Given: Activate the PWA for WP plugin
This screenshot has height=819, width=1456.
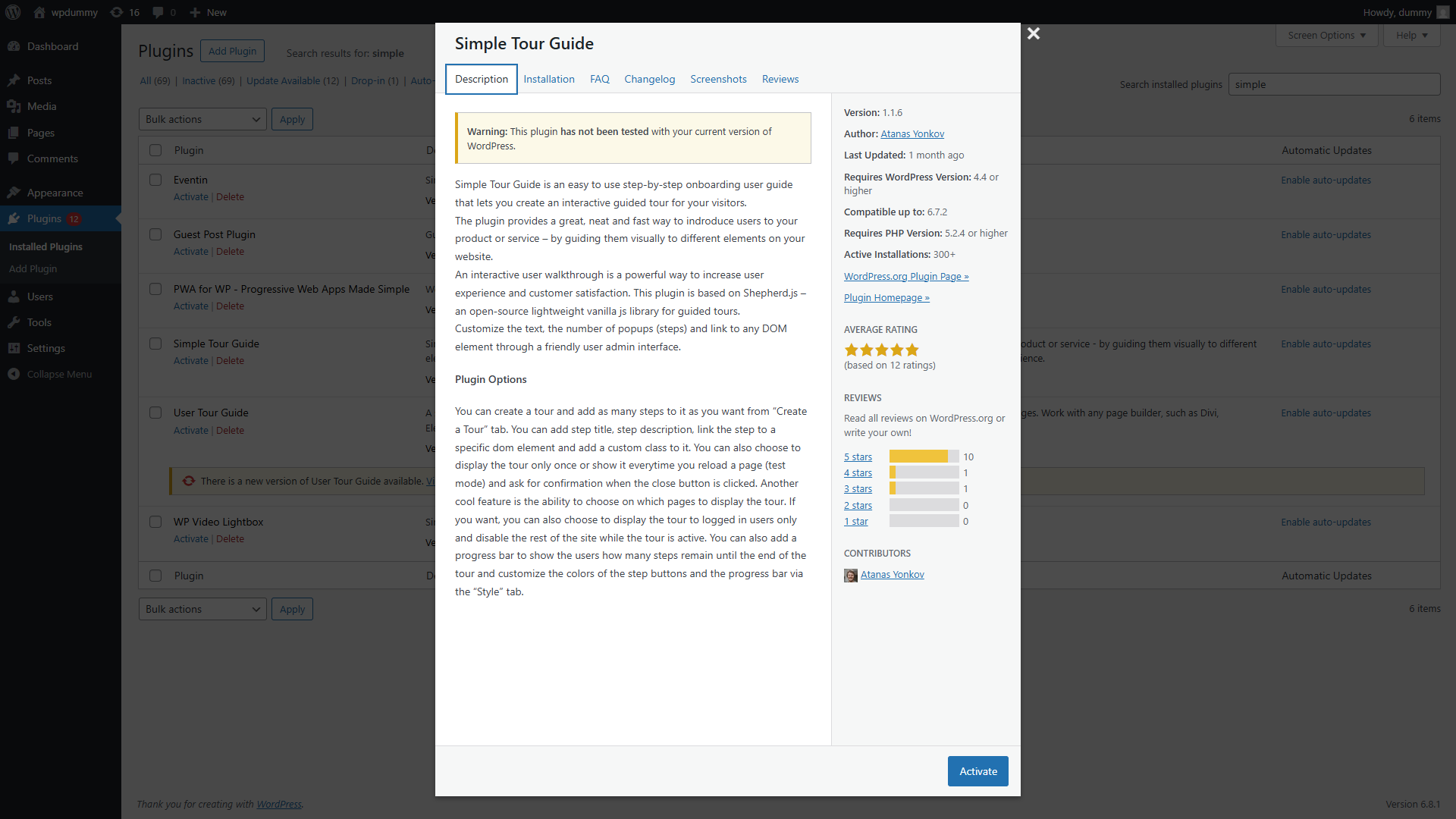Looking at the screenshot, I should tap(190, 306).
